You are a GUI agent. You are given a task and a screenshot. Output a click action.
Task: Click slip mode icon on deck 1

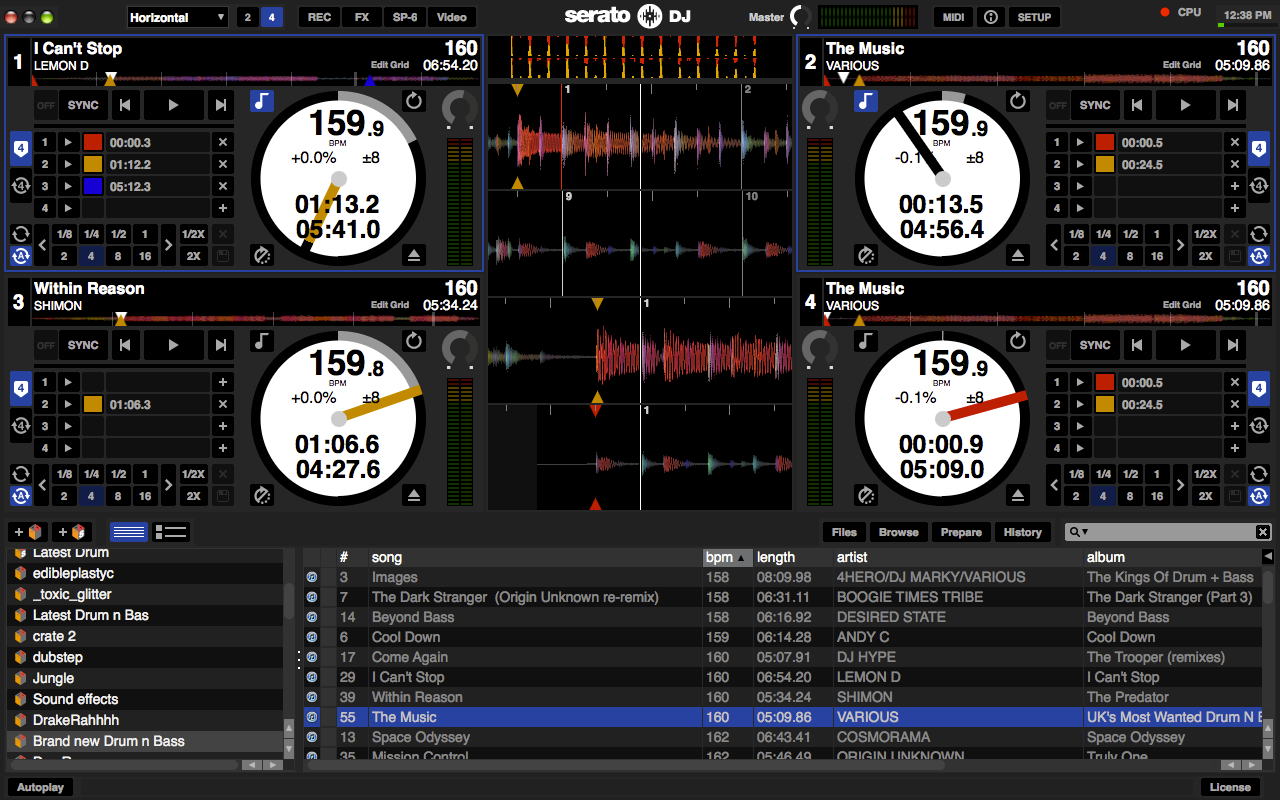[x=261, y=256]
